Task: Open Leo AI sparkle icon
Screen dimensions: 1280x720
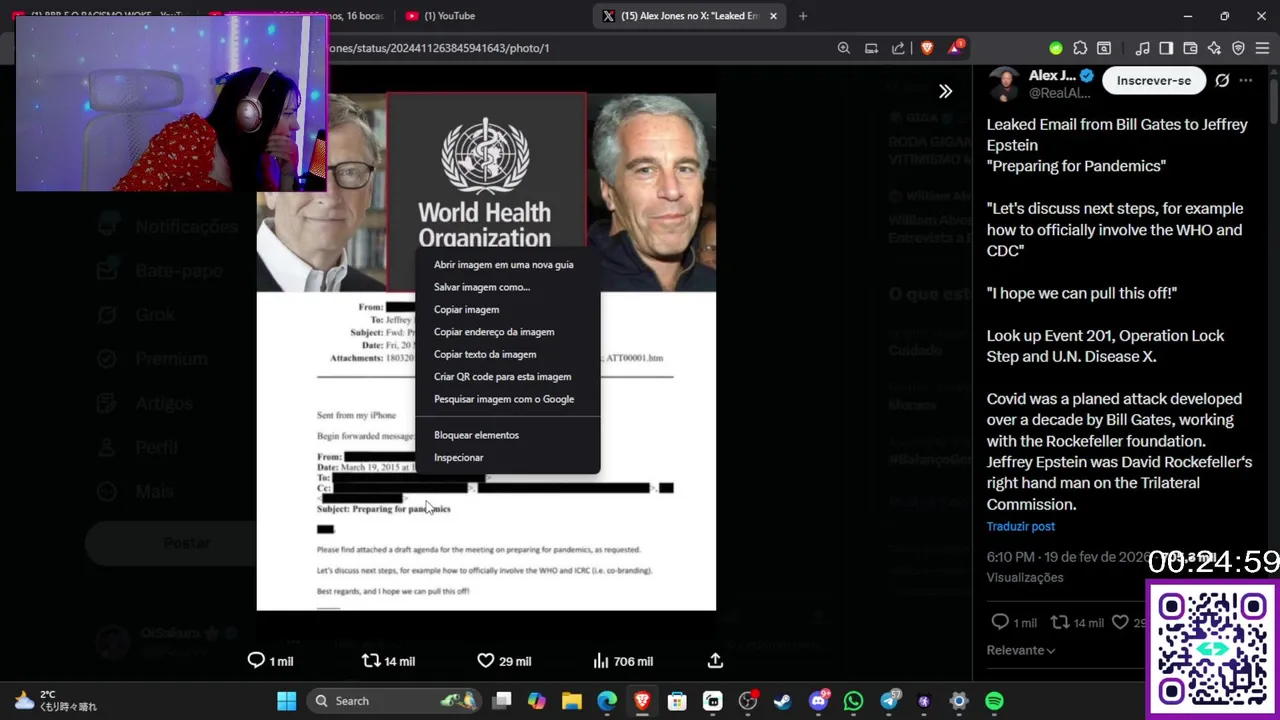Action: 1214,48
